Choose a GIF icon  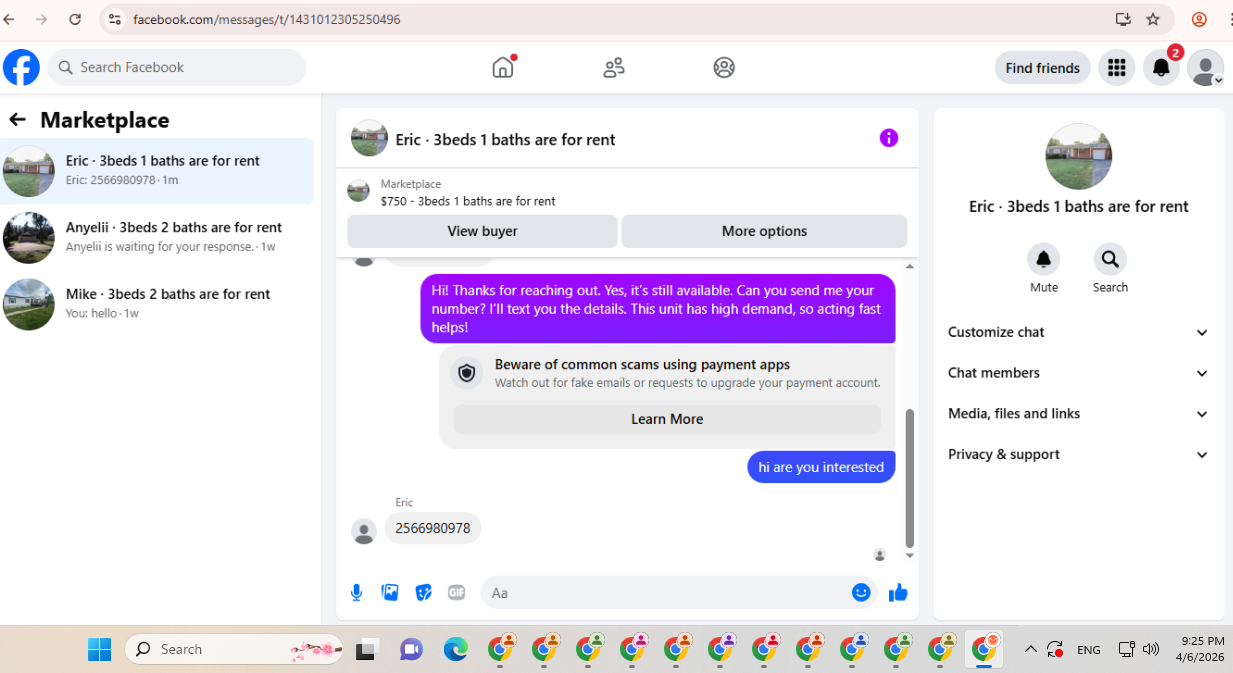click(456, 593)
